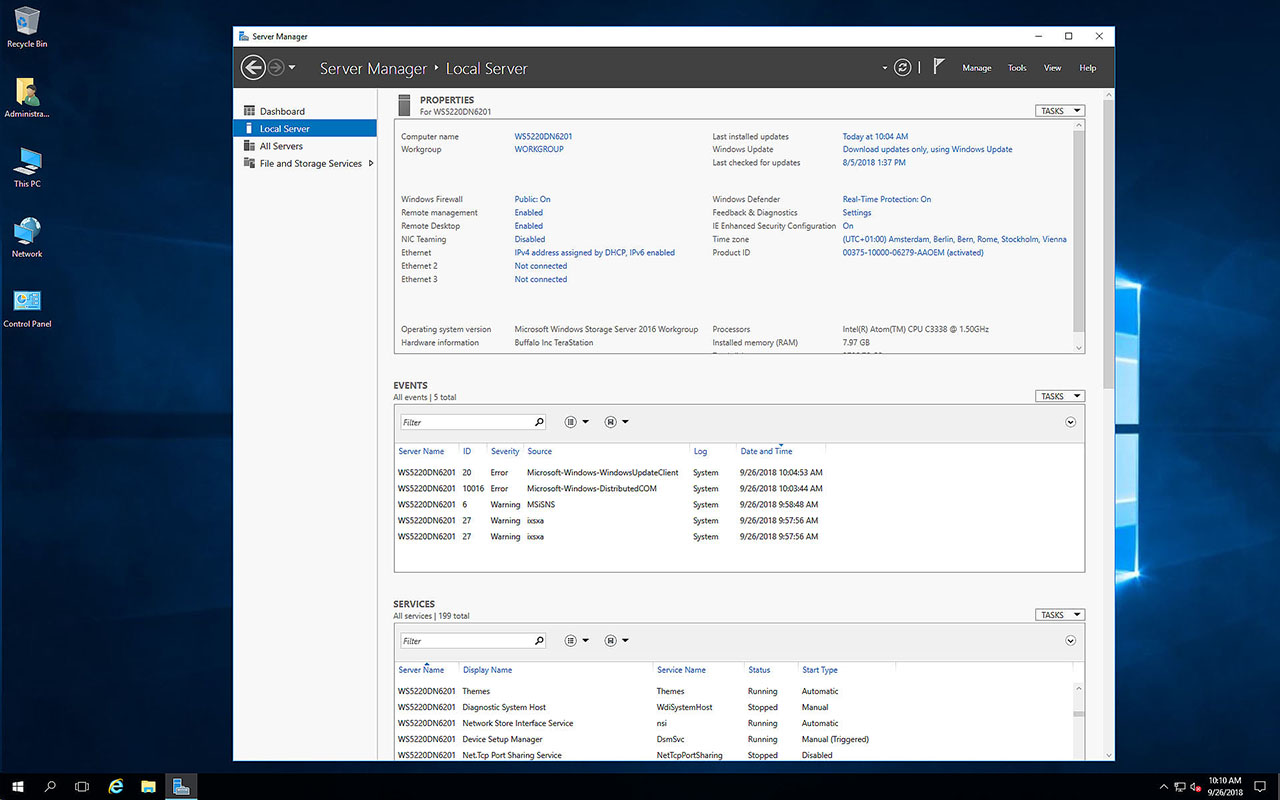Open the Manage menu
Screen dimensions: 1280x800
(x=976, y=68)
